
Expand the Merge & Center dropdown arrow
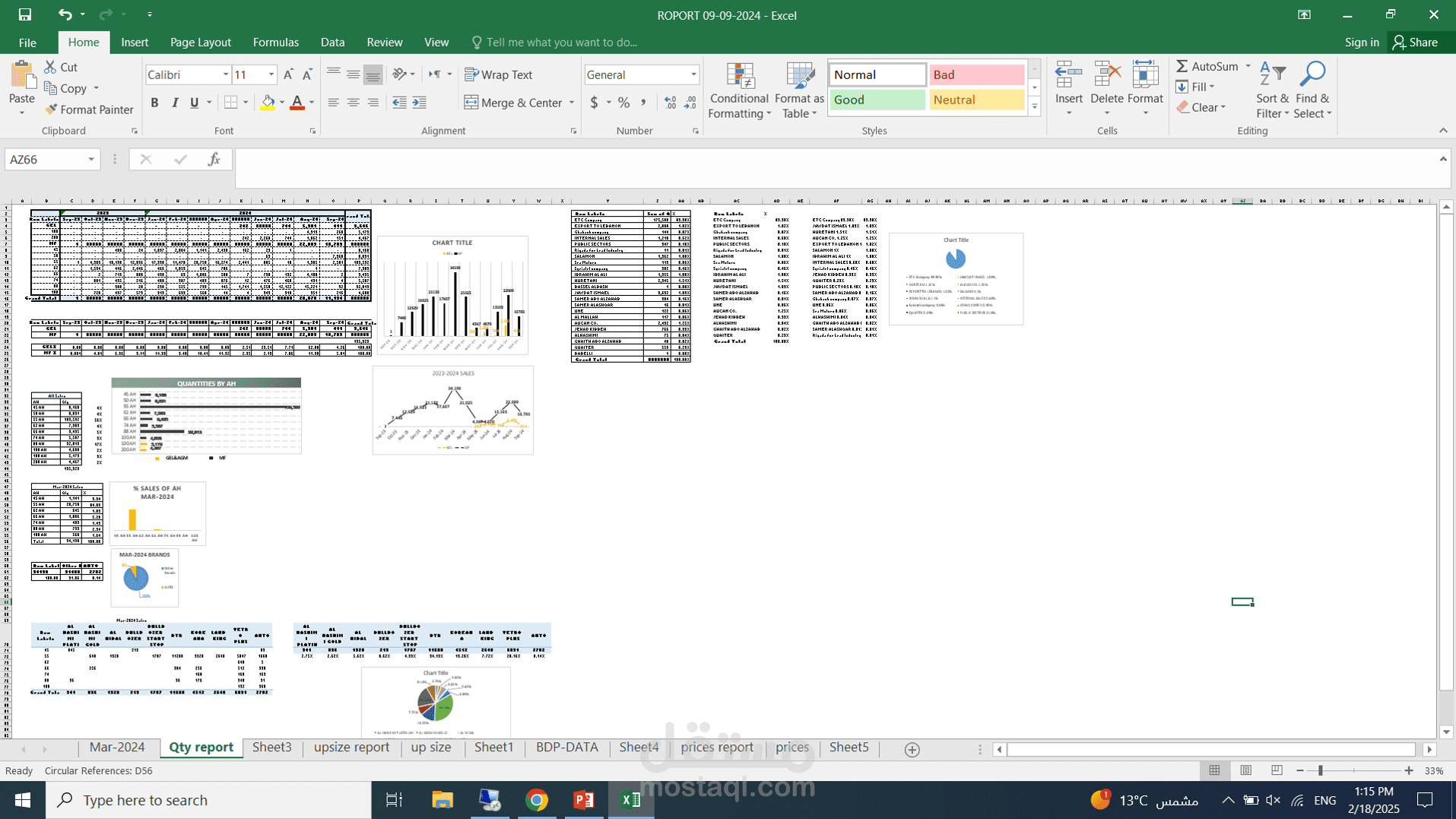(572, 103)
